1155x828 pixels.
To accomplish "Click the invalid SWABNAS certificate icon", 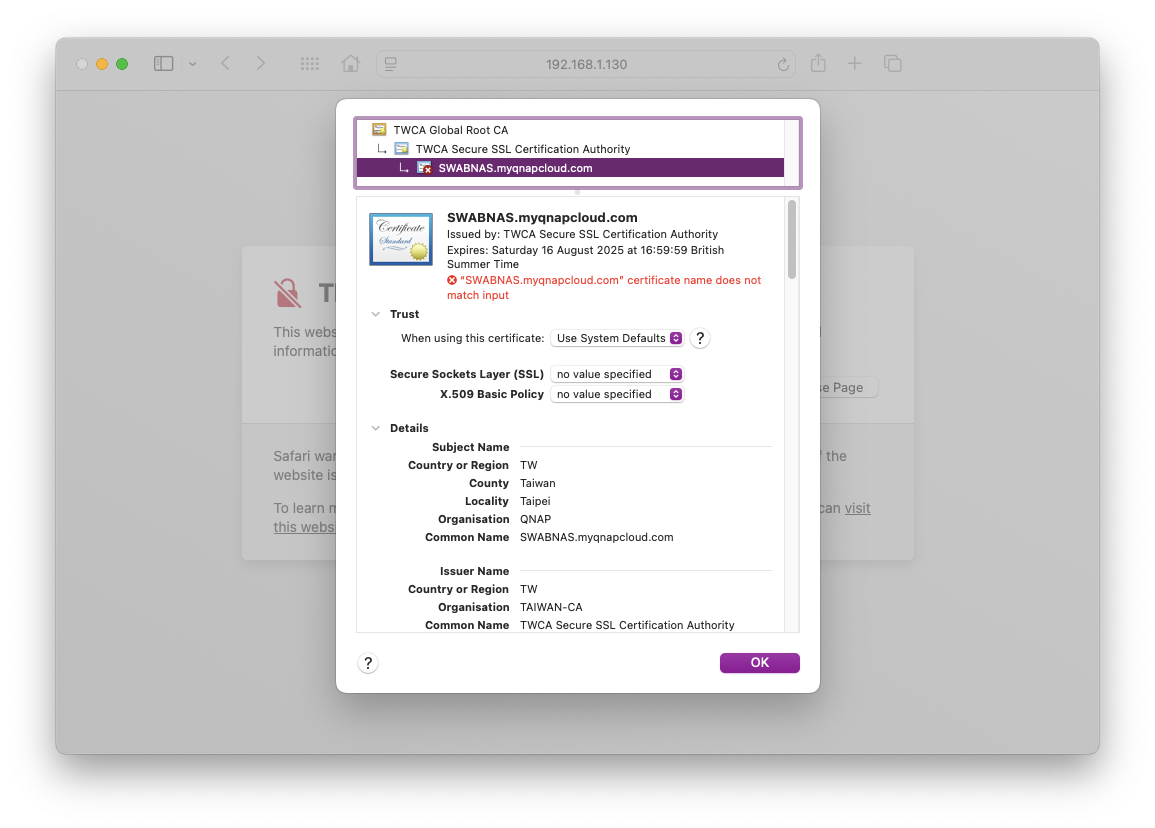I will [x=424, y=168].
